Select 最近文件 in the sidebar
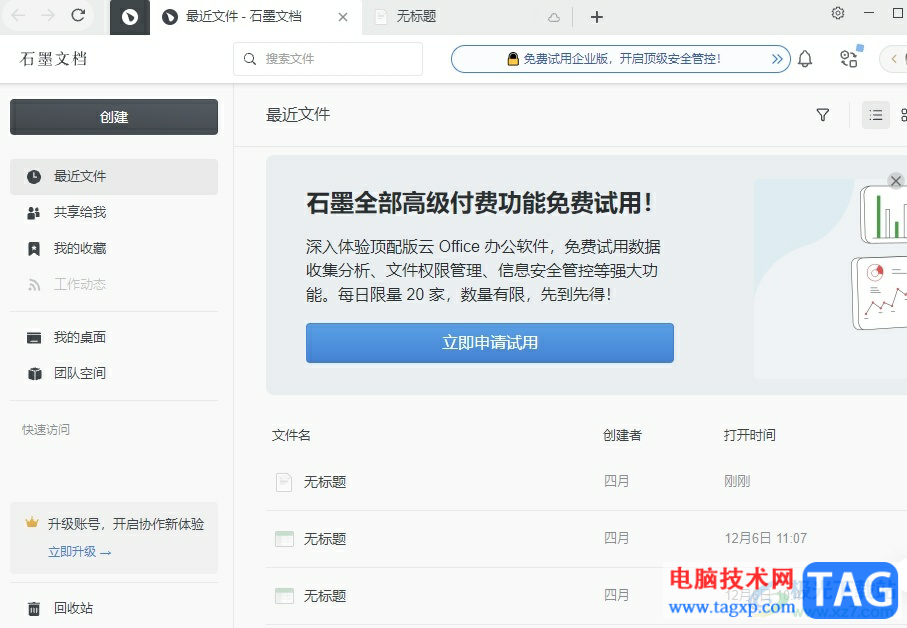 [114, 176]
